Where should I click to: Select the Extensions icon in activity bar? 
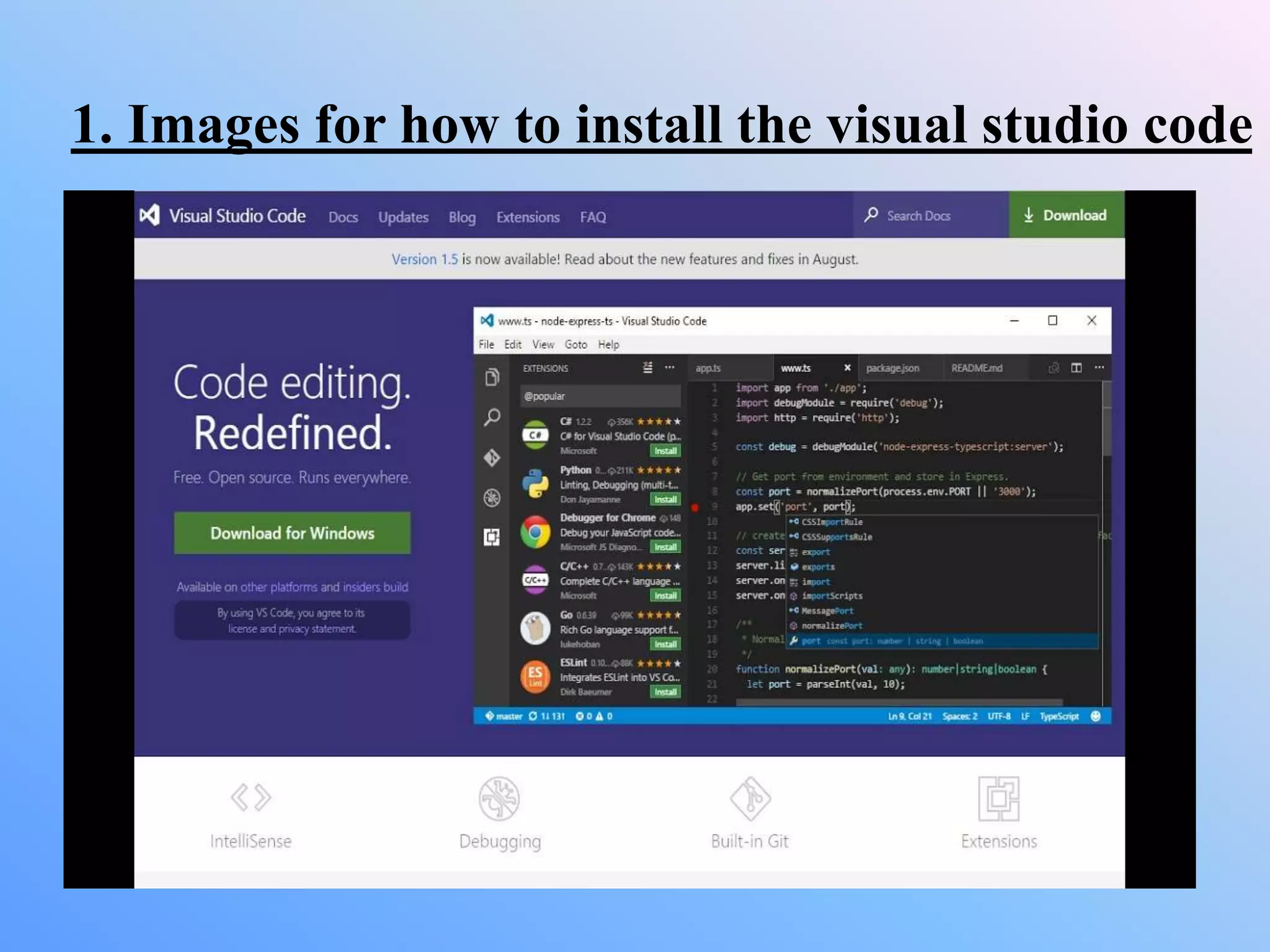492,537
